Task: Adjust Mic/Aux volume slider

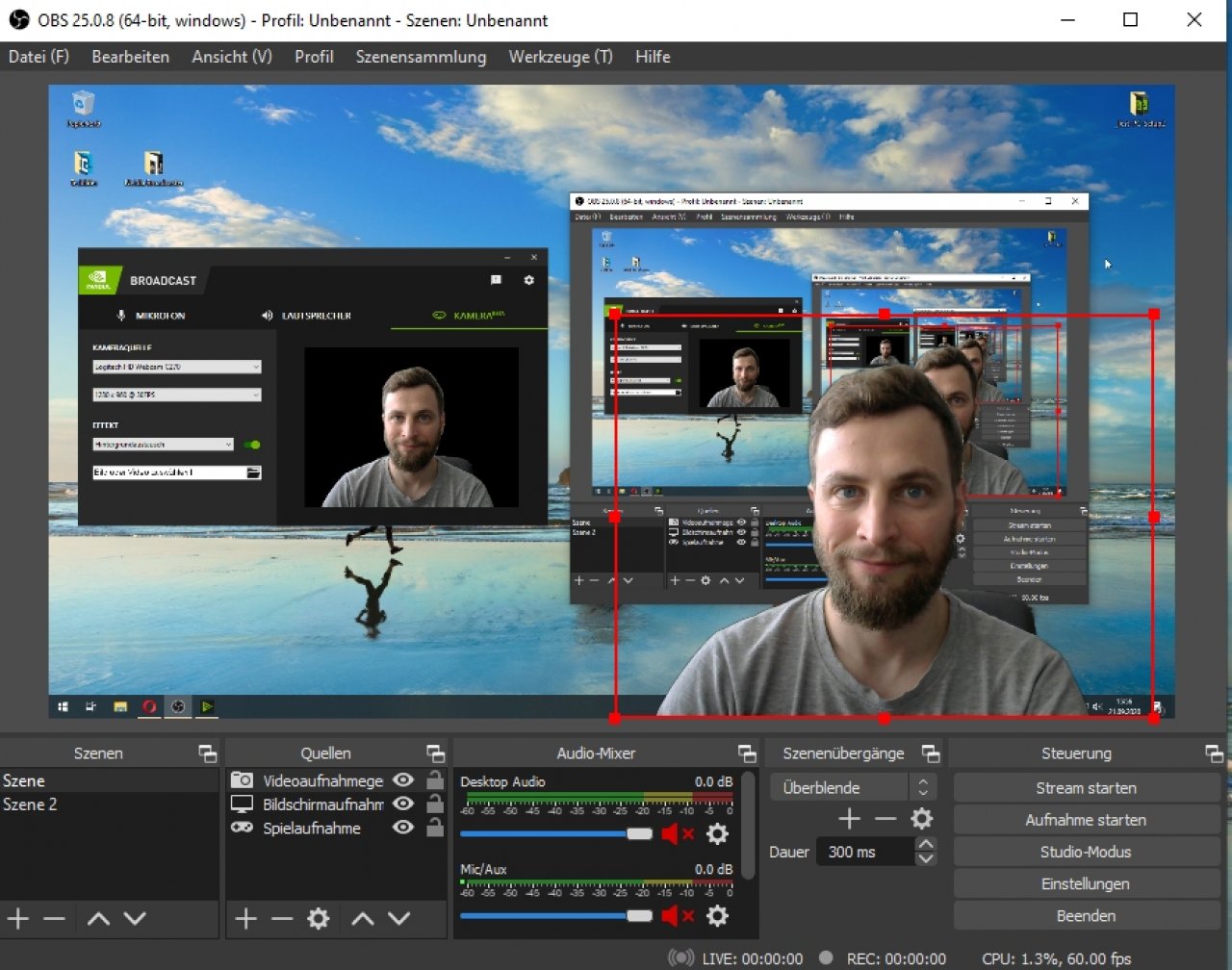Action: [556, 916]
